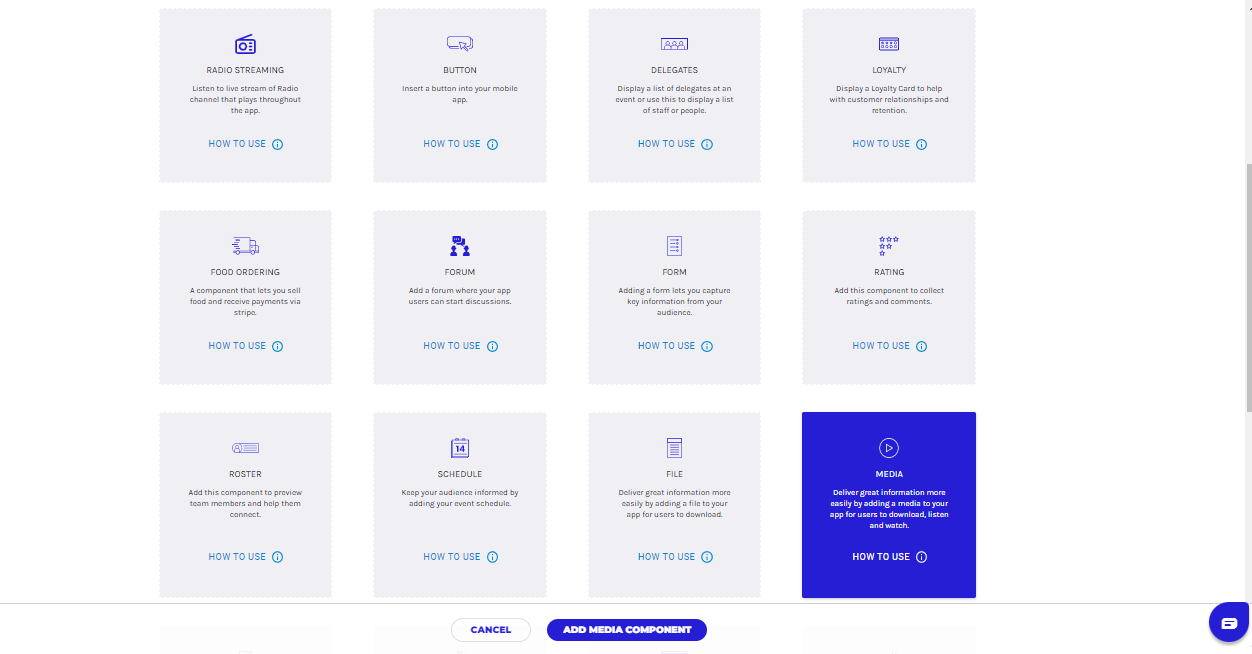This screenshot has height=654, width=1252.
Task: Click the File component icon
Action: click(x=674, y=448)
